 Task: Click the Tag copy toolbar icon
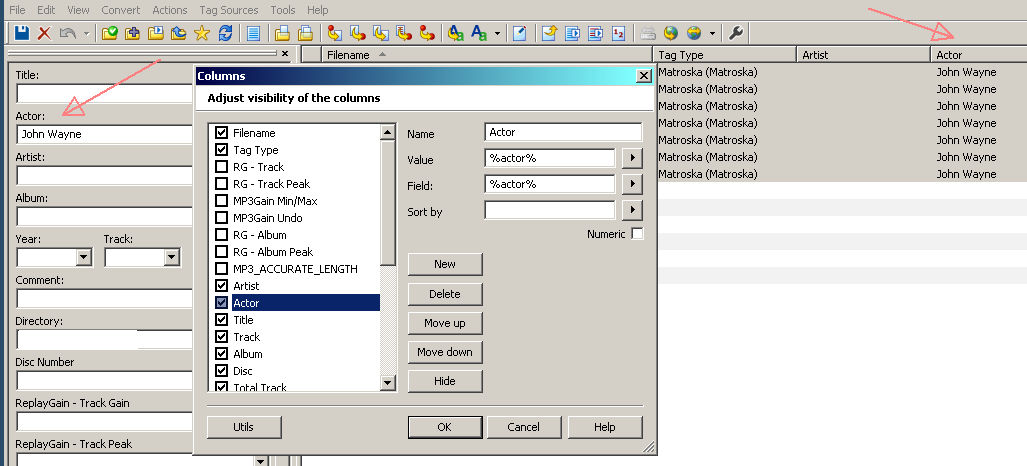click(282, 33)
